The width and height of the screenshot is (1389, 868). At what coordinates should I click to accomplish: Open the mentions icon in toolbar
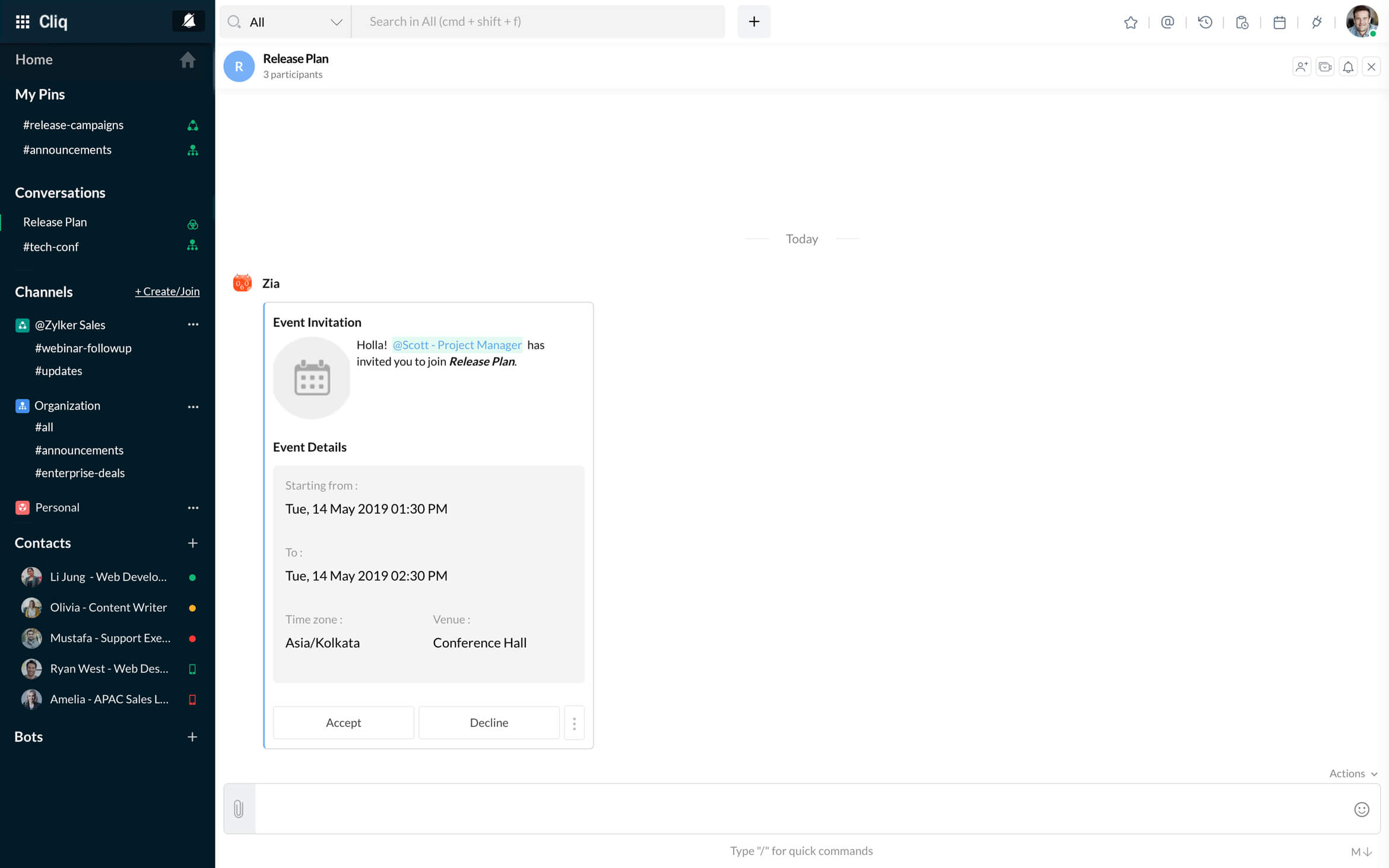[1168, 21]
